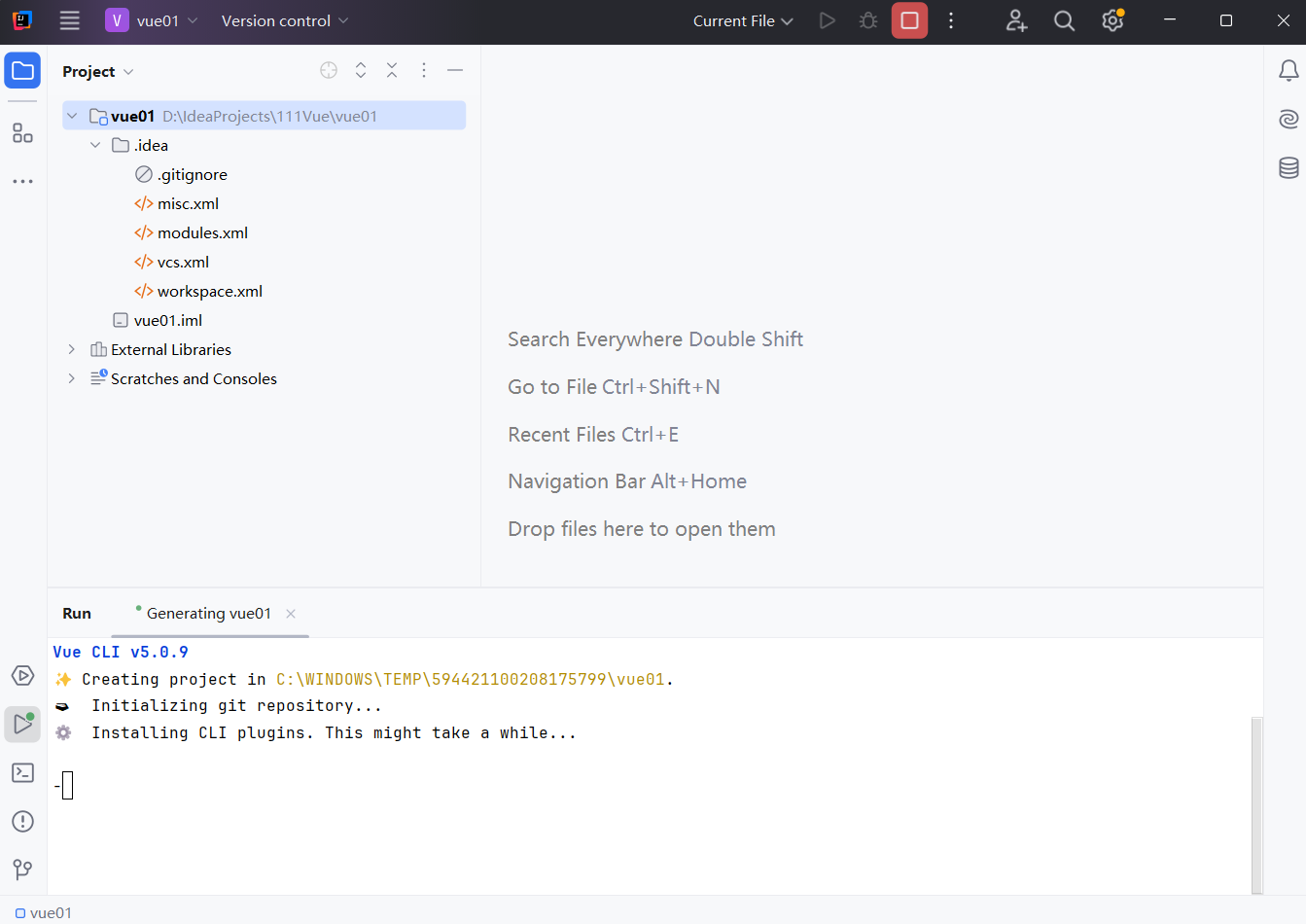
Task: Click the 'Vue CLI v5.0.9' console line
Action: coord(121,652)
